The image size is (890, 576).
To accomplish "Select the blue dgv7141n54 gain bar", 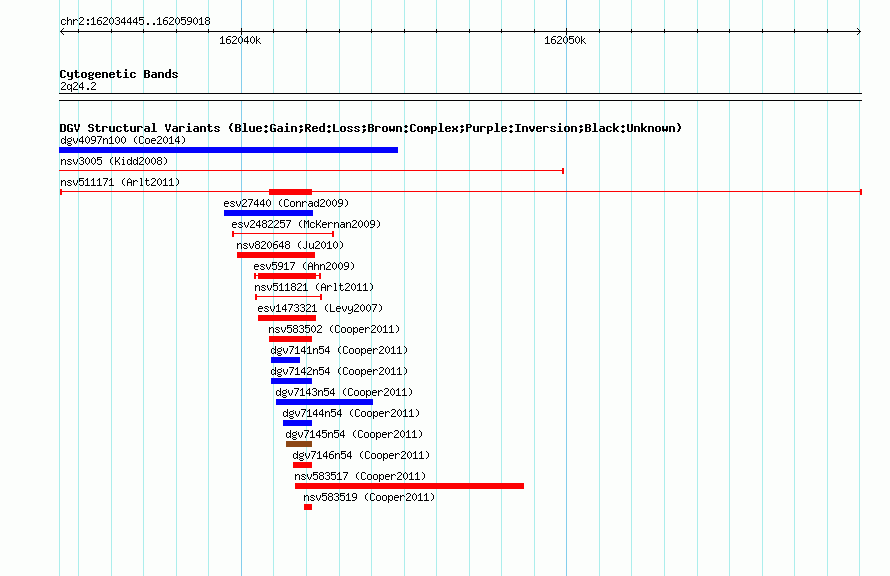I will [x=286, y=360].
